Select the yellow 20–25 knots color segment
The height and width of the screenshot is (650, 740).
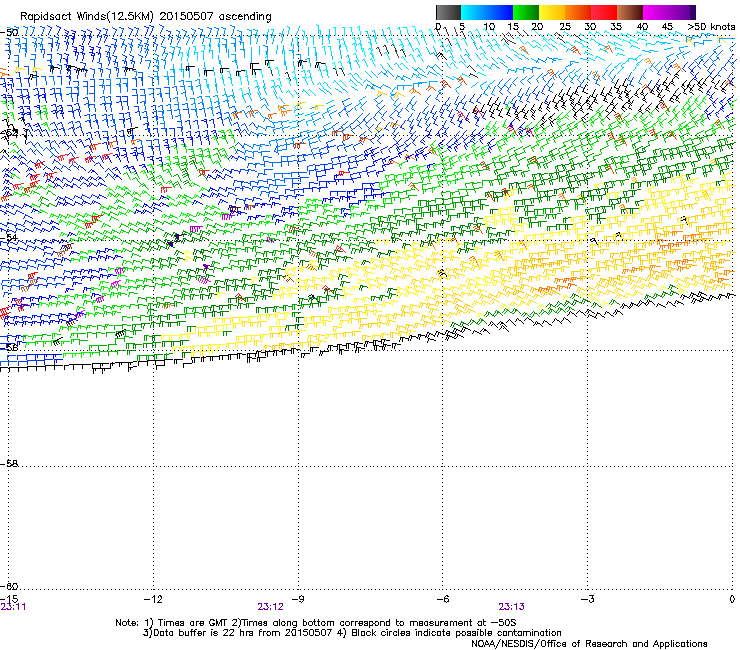552,12
